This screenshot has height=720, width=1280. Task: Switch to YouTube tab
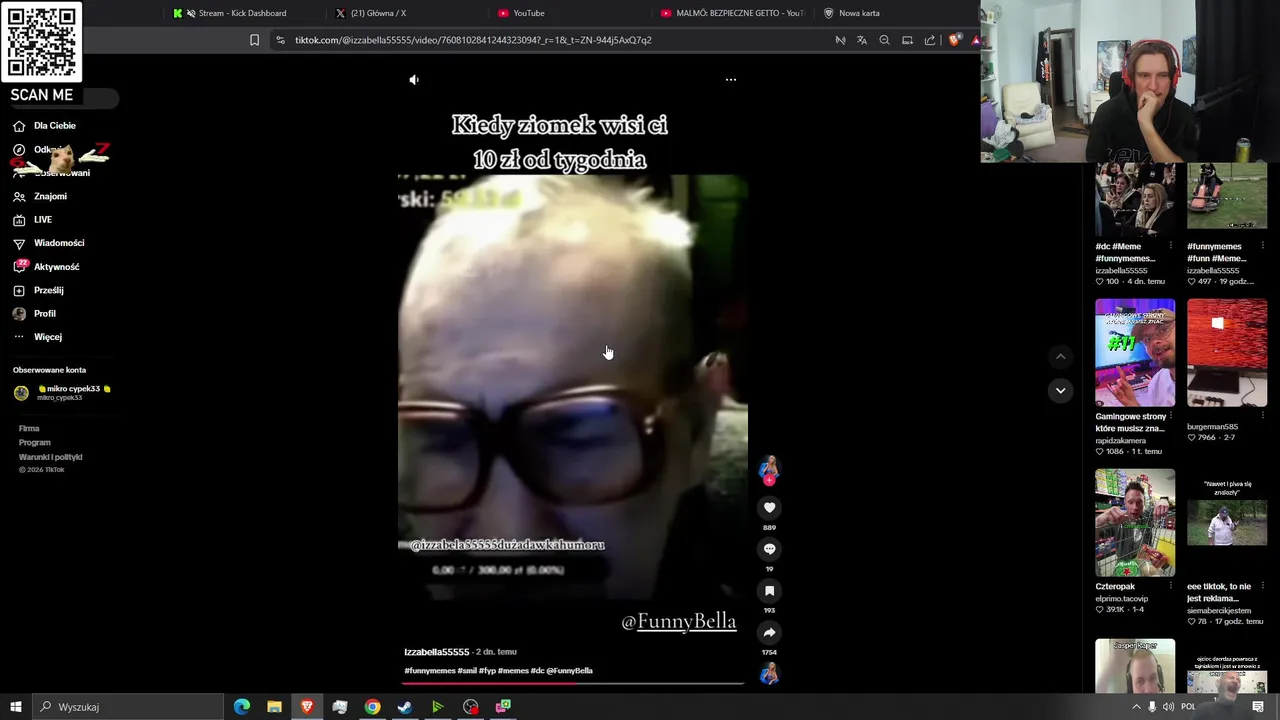point(528,13)
